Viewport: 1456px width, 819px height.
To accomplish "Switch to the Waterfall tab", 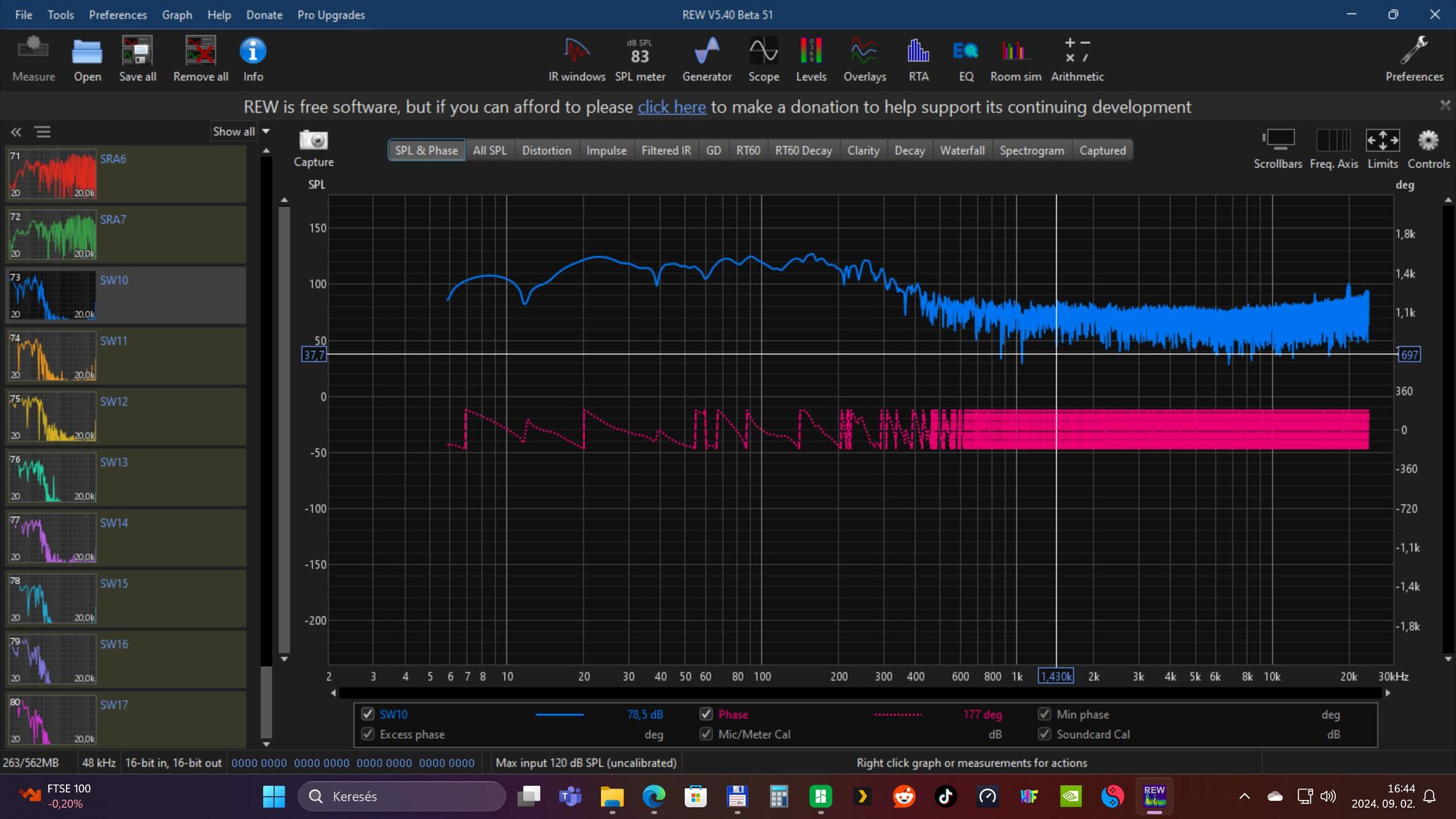I will (962, 150).
